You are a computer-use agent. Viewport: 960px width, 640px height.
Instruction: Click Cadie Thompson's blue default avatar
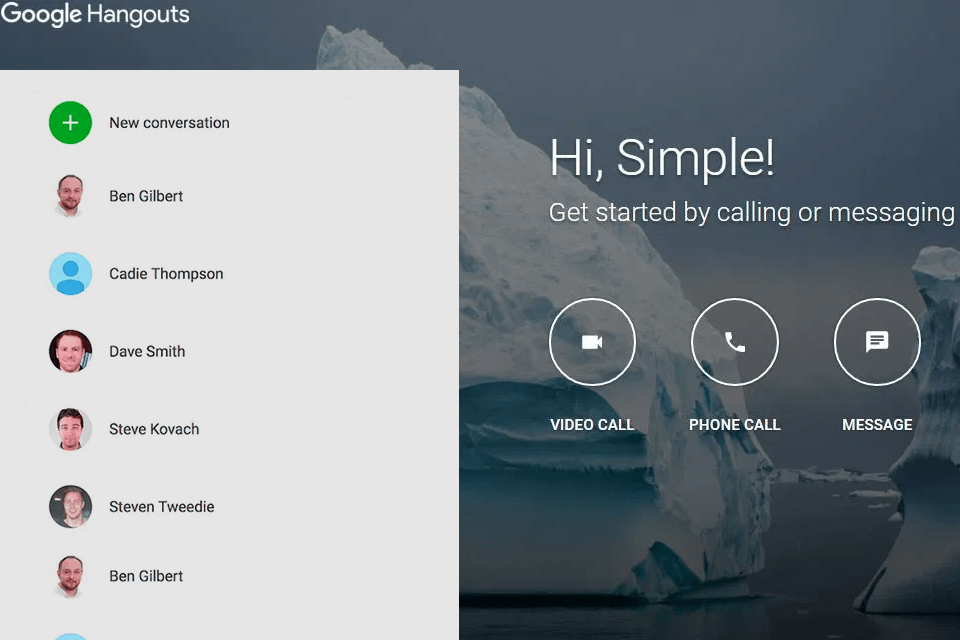click(x=70, y=274)
